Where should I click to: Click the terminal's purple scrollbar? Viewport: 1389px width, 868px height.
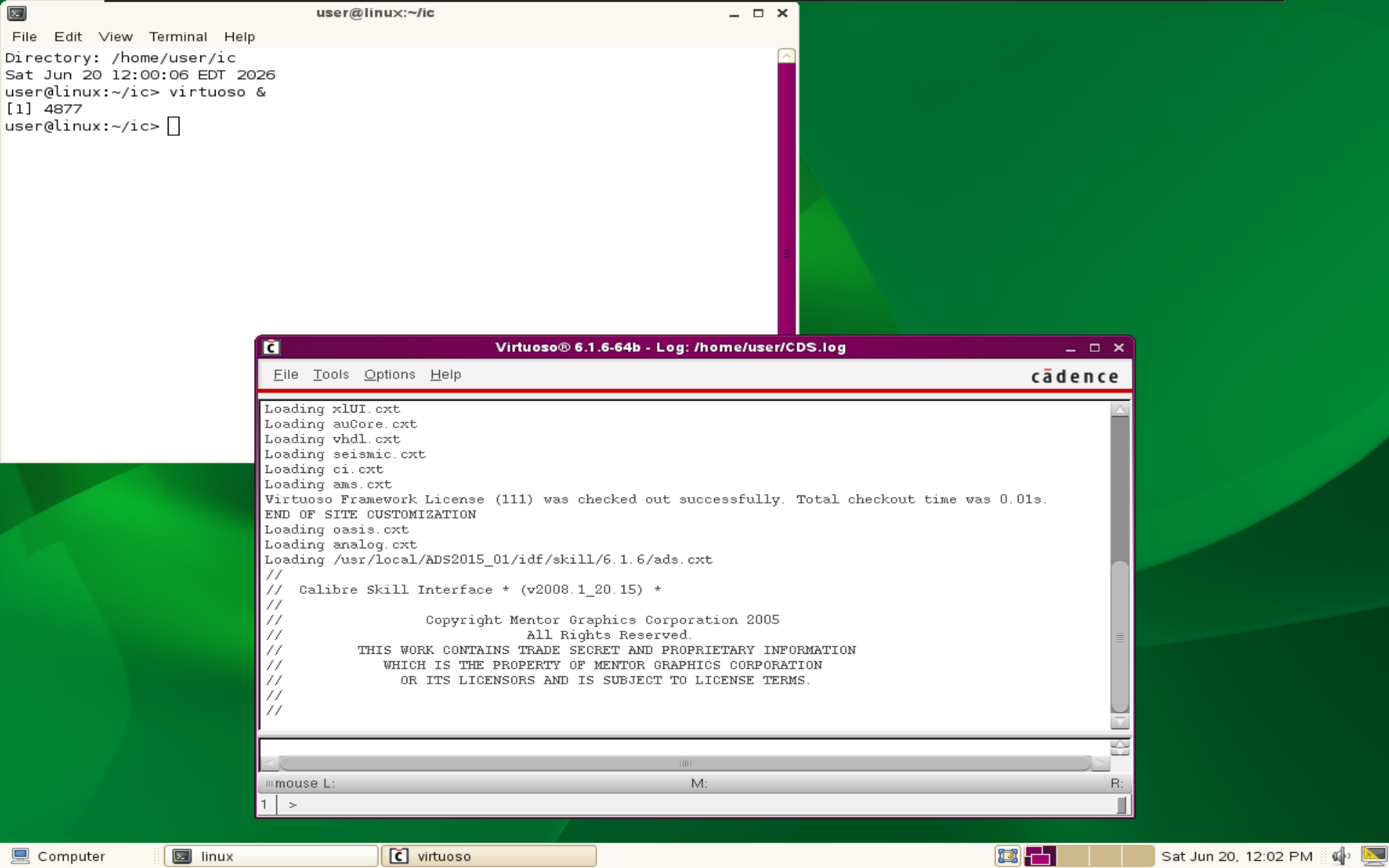point(786,199)
